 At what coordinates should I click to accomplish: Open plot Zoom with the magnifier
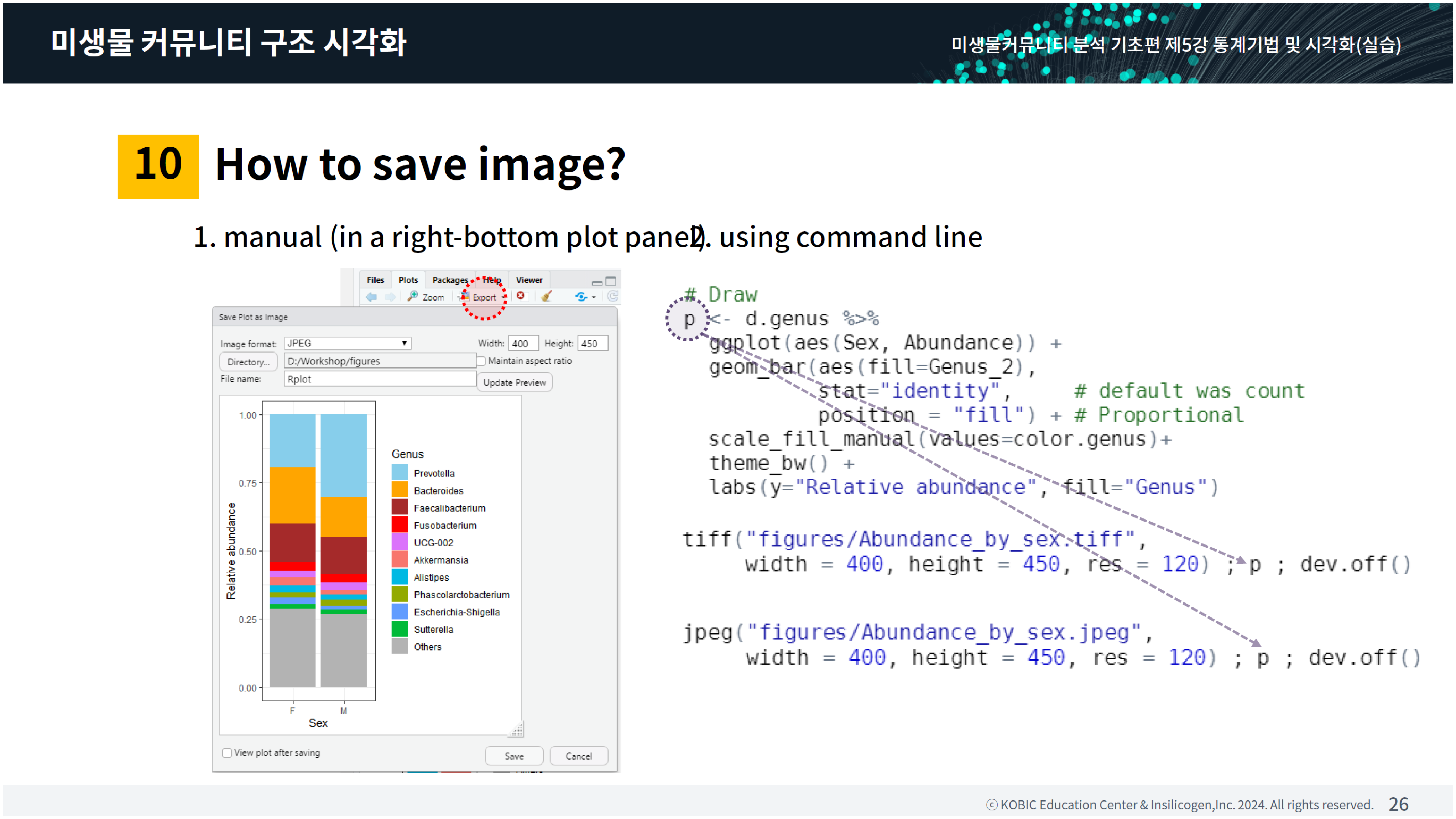pyautogui.click(x=426, y=297)
